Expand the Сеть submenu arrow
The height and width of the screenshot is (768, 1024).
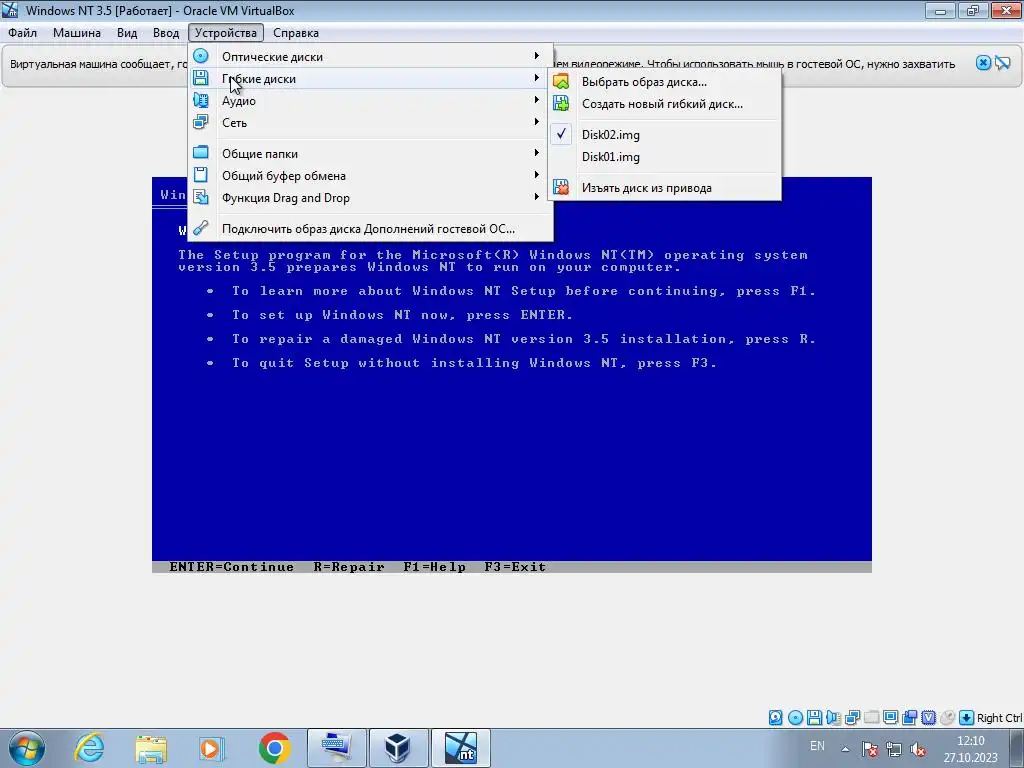pos(536,122)
